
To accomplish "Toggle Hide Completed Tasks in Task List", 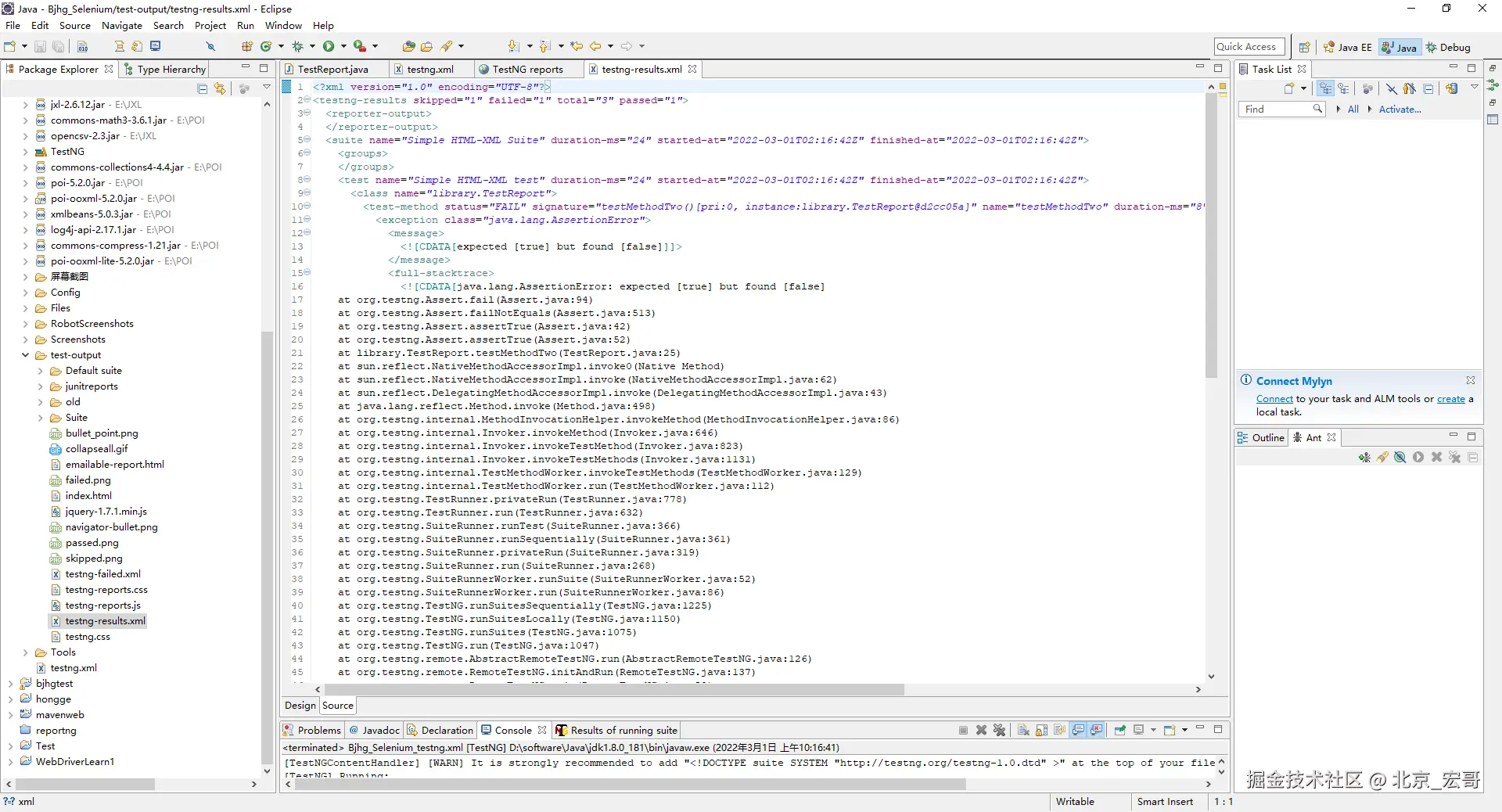I will [1392, 88].
